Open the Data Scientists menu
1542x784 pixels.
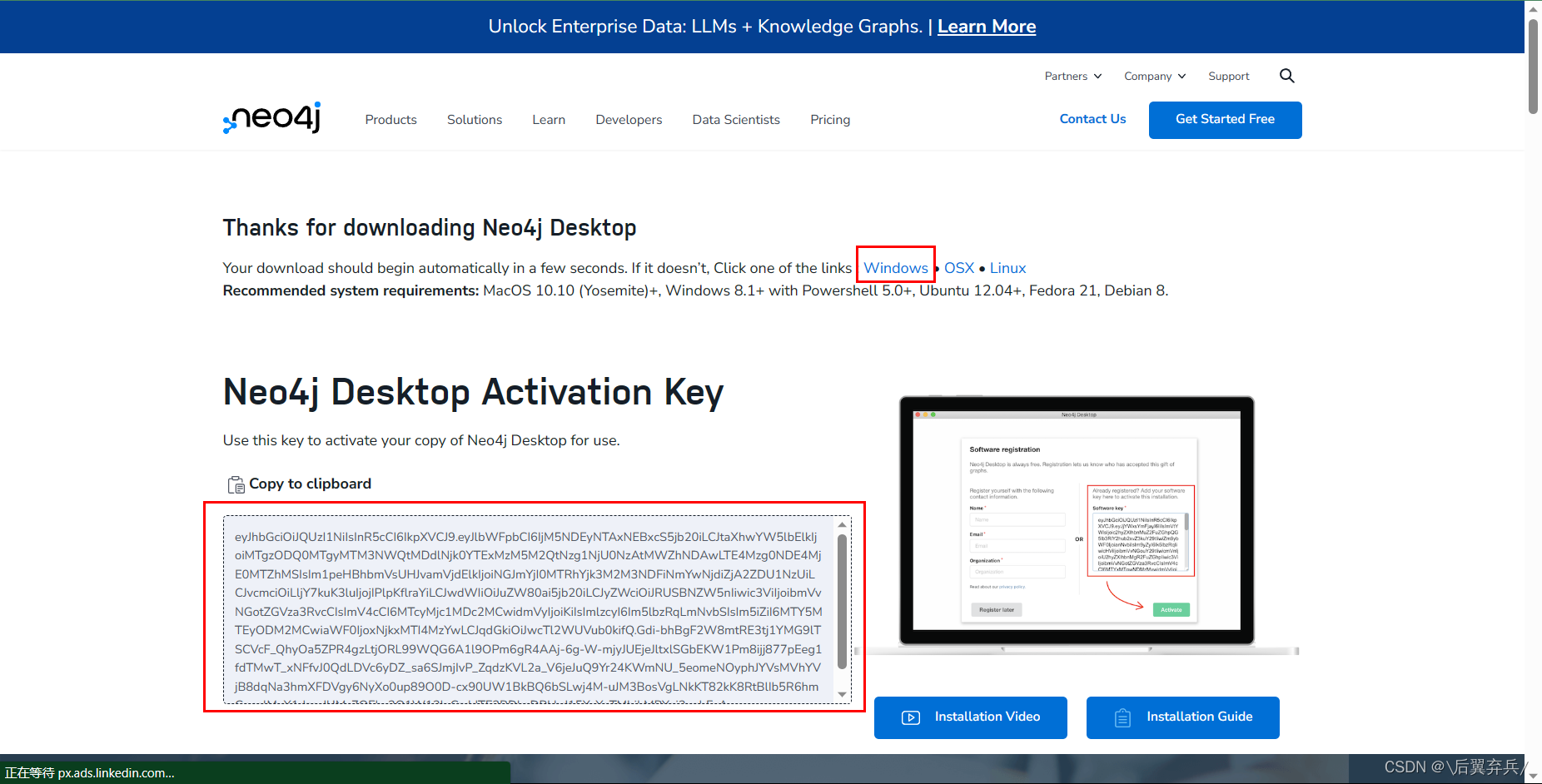pyautogui.click(x=736, y=120)
